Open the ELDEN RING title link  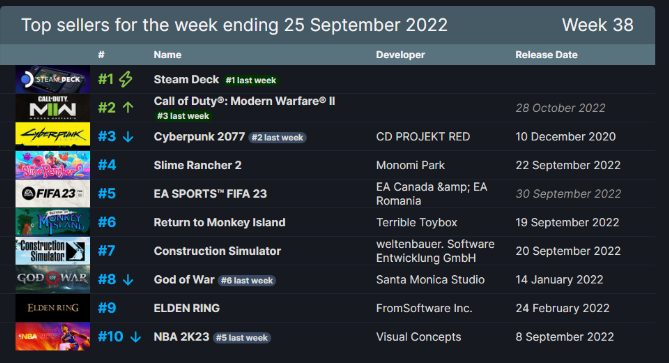[186, 308]
